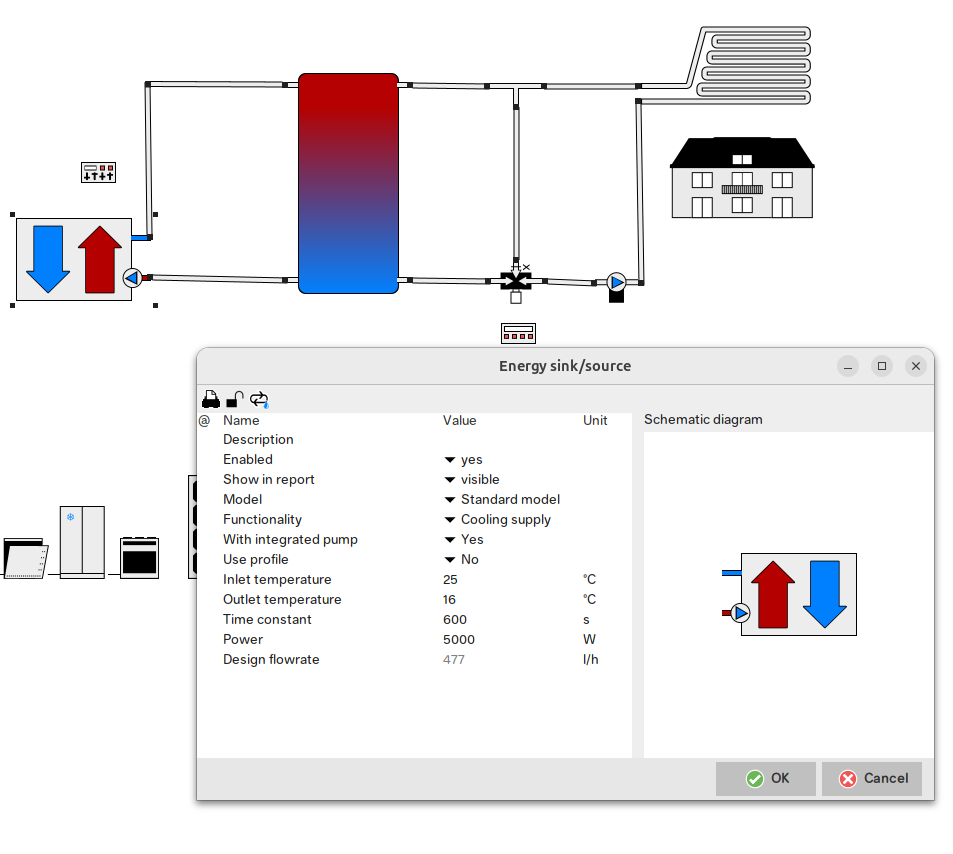Click the swap arrows icon with water drop
953x854 pixels.
pyautogui.click(x=259, y=399)
